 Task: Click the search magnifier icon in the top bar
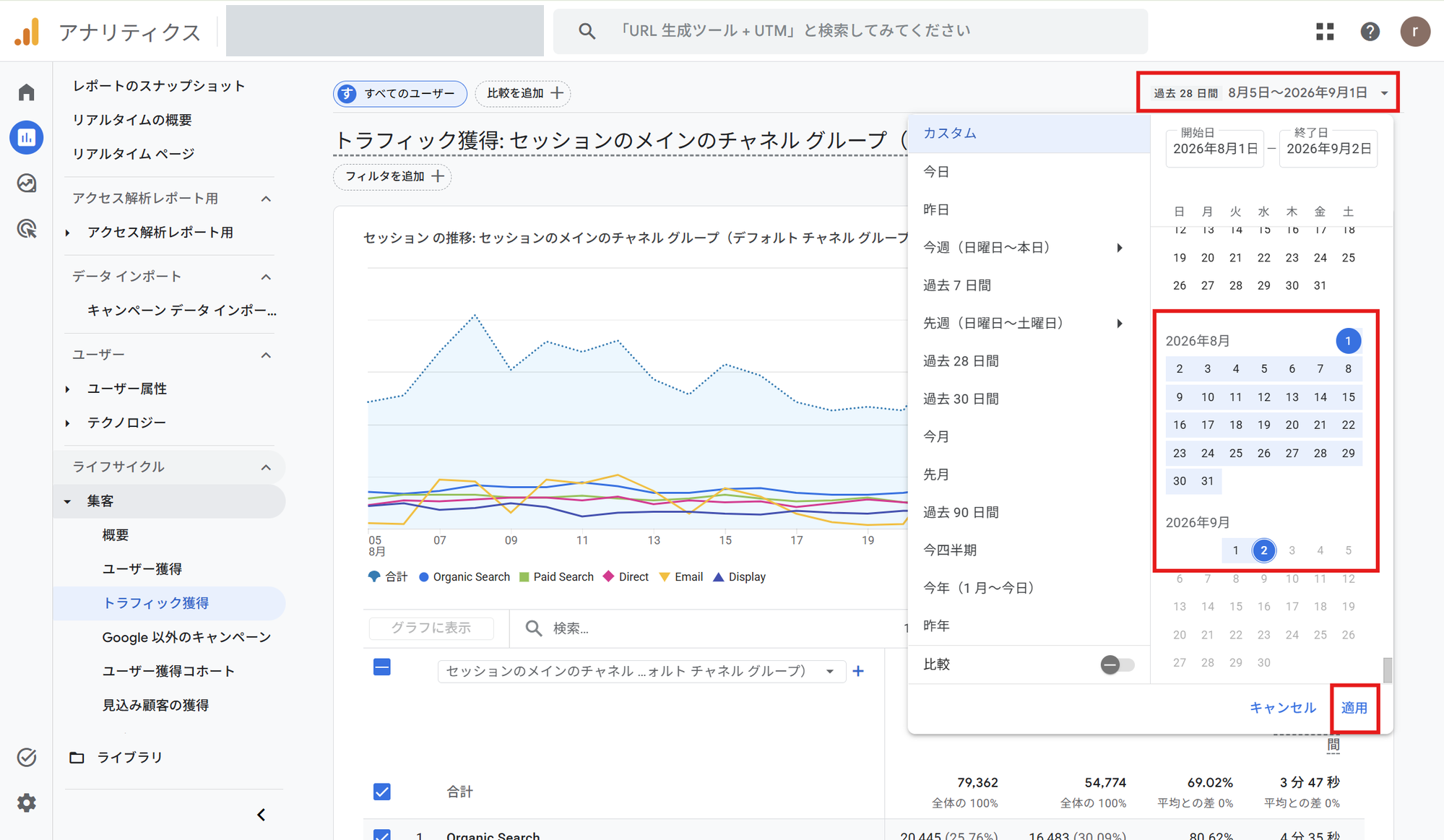click(587, 31)
